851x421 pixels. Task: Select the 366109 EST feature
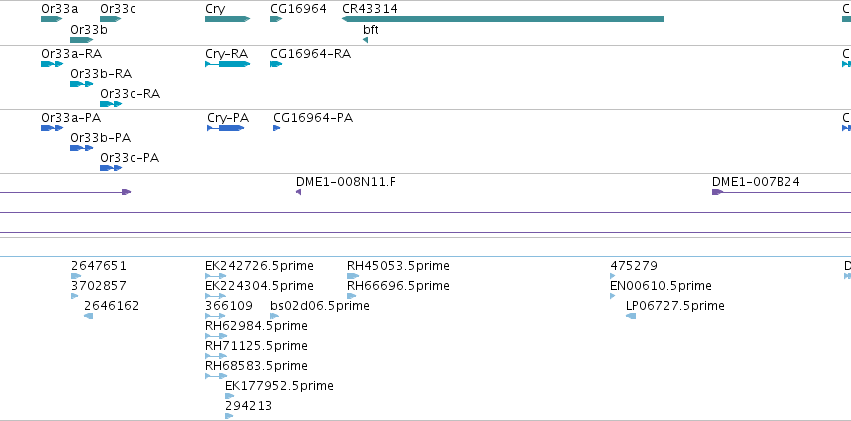(x=215, y=316)
